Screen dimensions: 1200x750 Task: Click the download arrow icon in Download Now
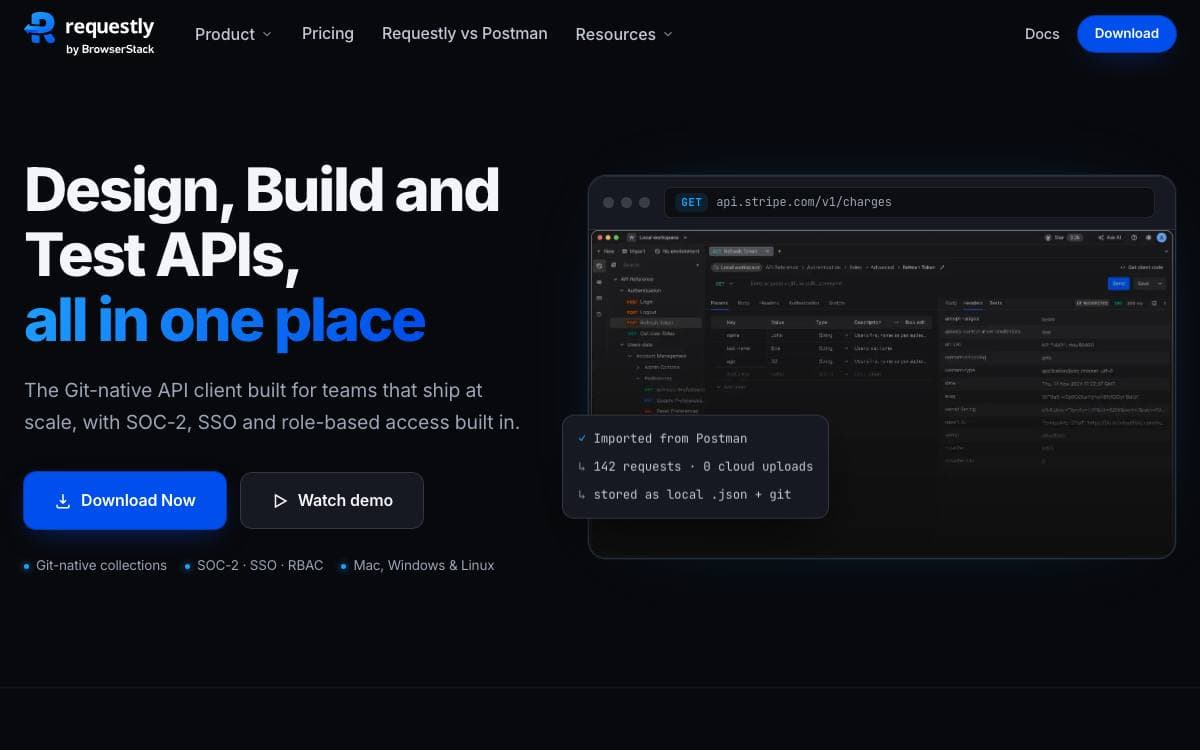[x=63, y=501]
